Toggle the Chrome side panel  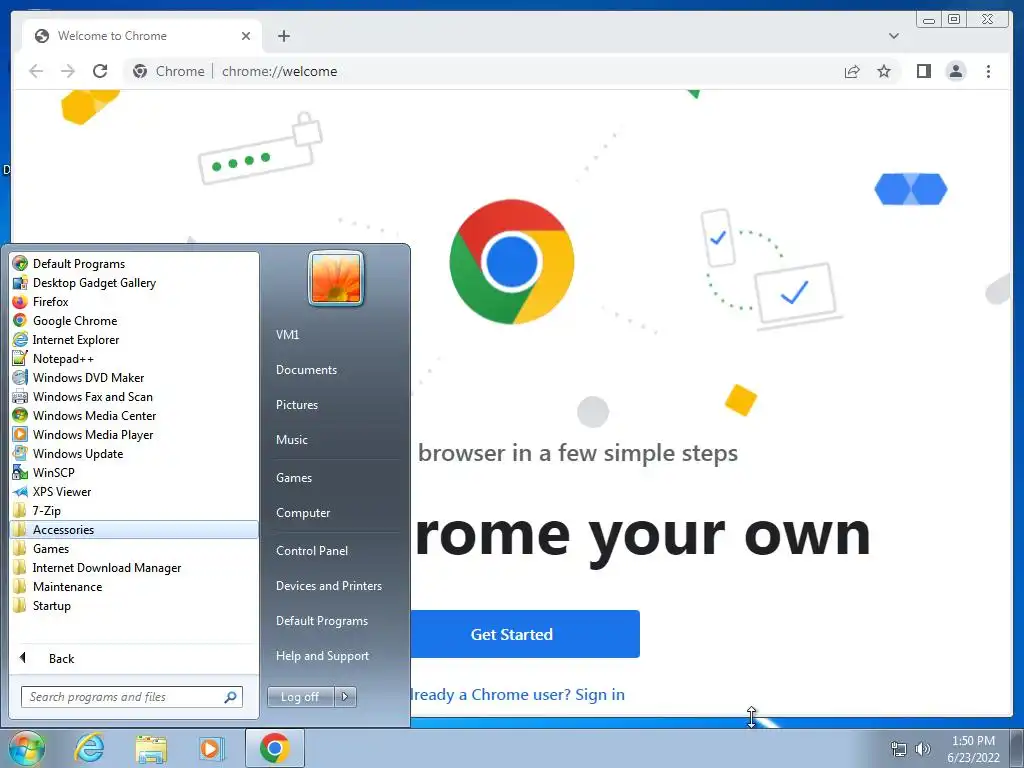click(x=924, y=71)
